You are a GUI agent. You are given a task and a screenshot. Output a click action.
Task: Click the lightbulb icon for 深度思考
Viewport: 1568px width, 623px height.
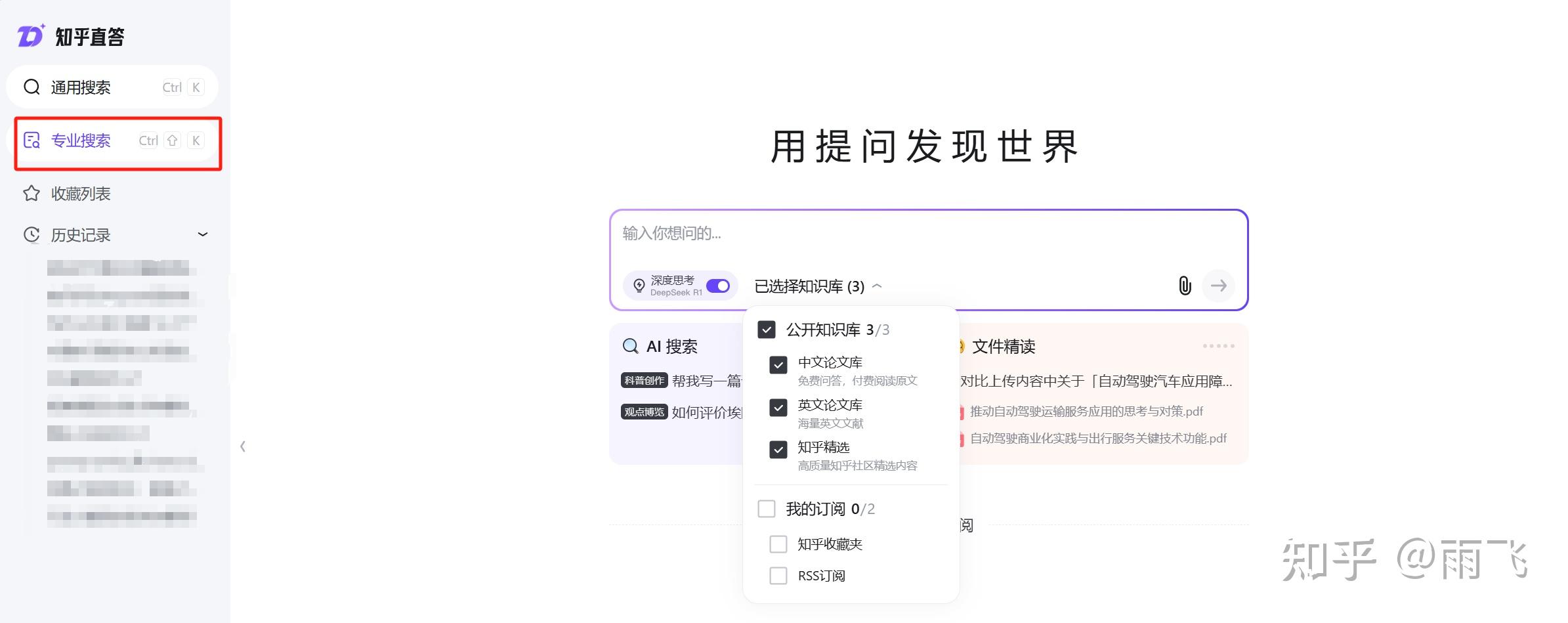point(639,286)
